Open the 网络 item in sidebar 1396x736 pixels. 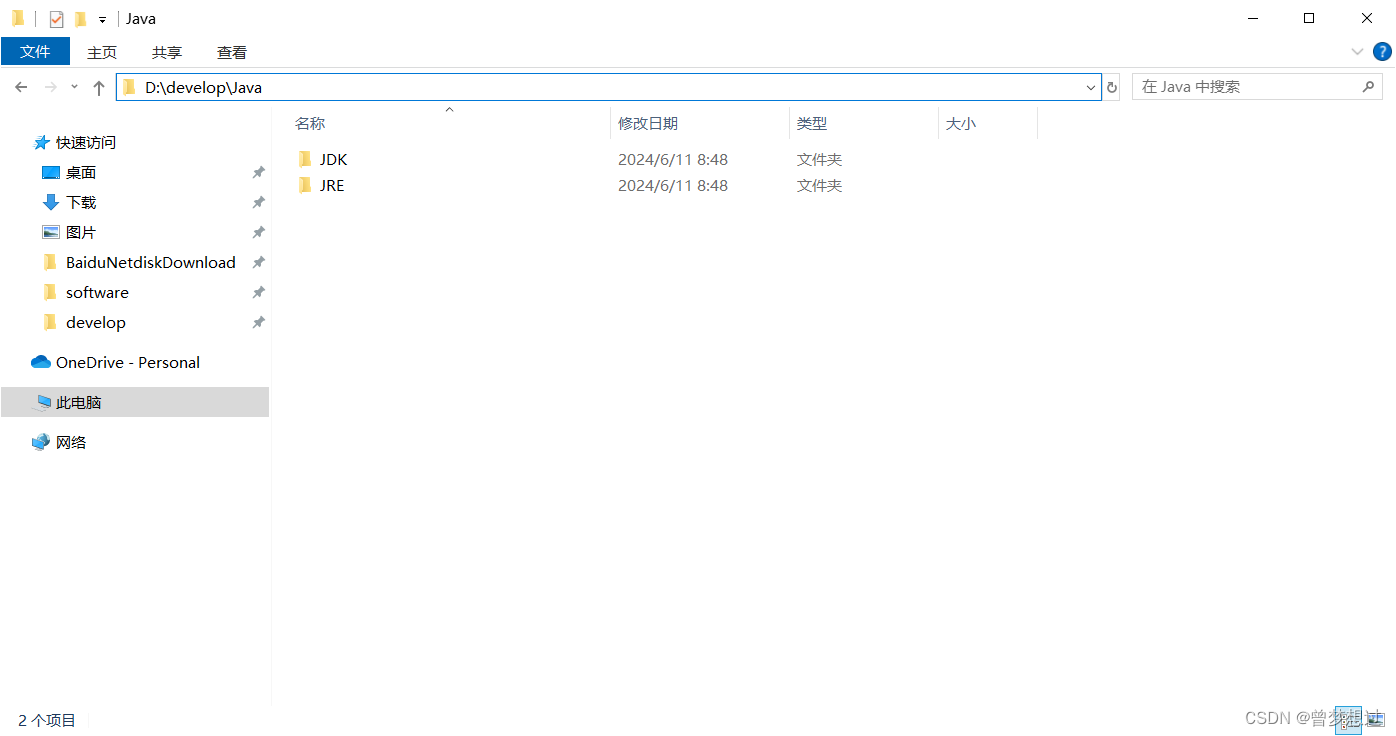pos(72,442)
